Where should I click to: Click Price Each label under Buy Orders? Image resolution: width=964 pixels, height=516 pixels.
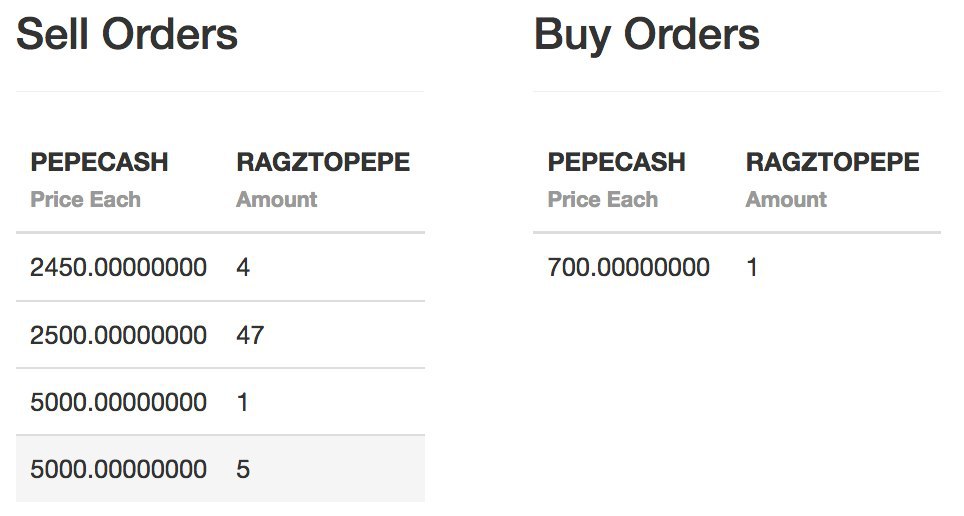tap(602, 200)
